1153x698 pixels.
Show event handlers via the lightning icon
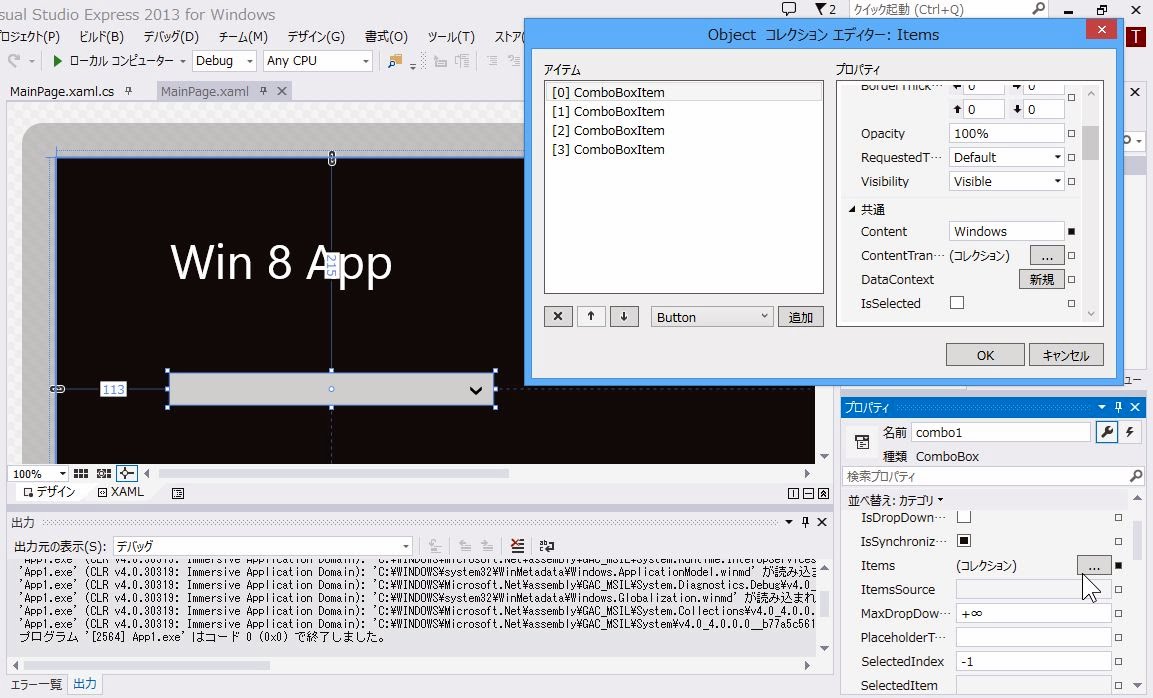1132,432
